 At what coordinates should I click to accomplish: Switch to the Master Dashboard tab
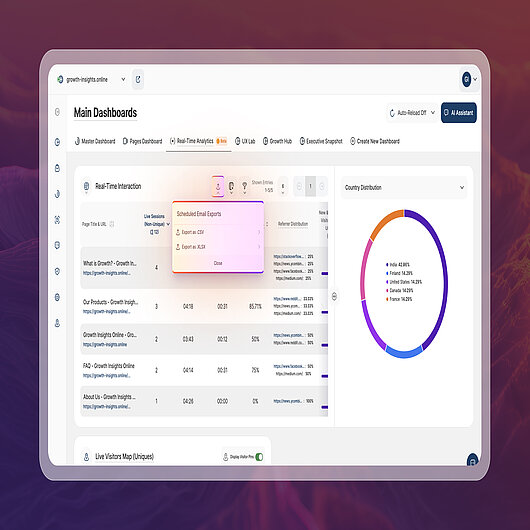(95, 141)
